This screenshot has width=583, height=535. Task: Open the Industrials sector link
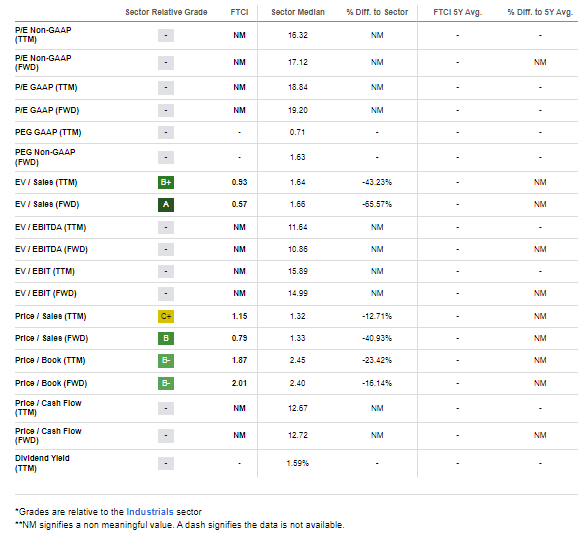coord(150,512)
